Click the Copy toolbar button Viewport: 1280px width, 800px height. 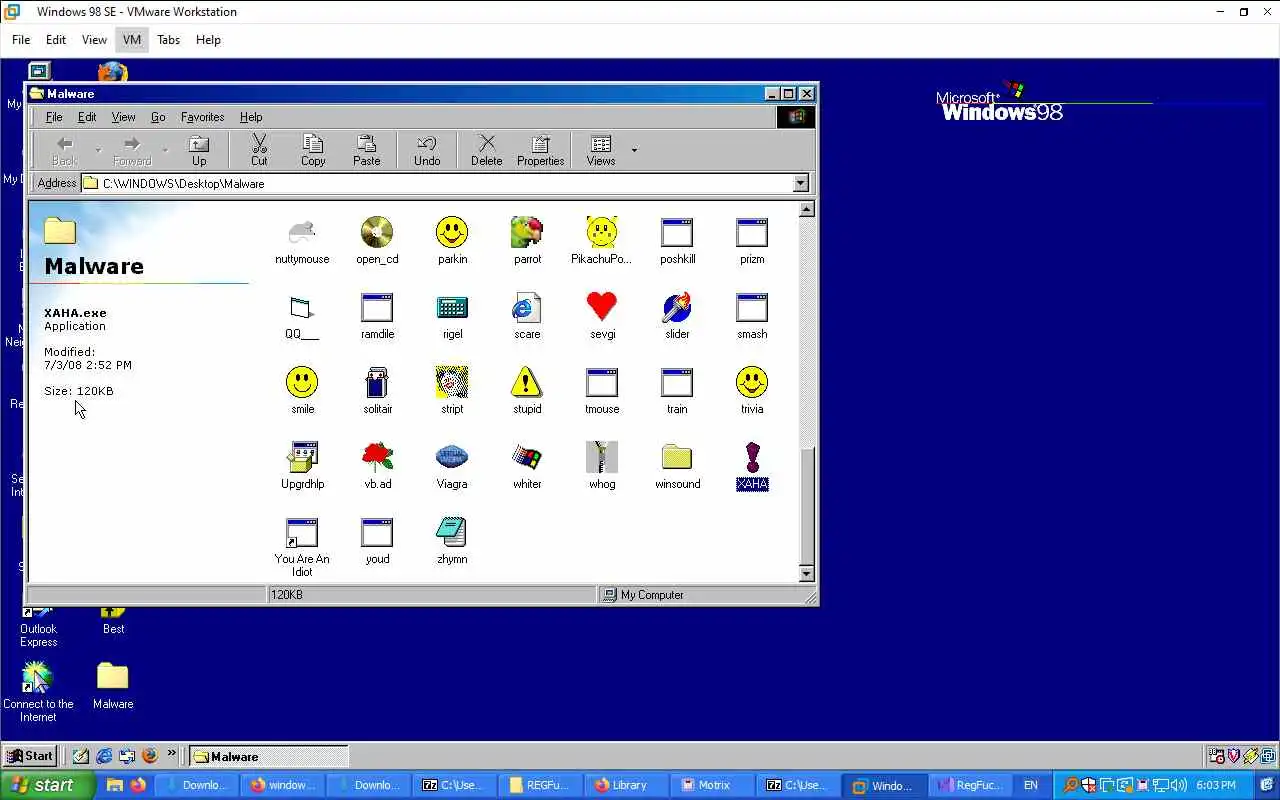313,150
